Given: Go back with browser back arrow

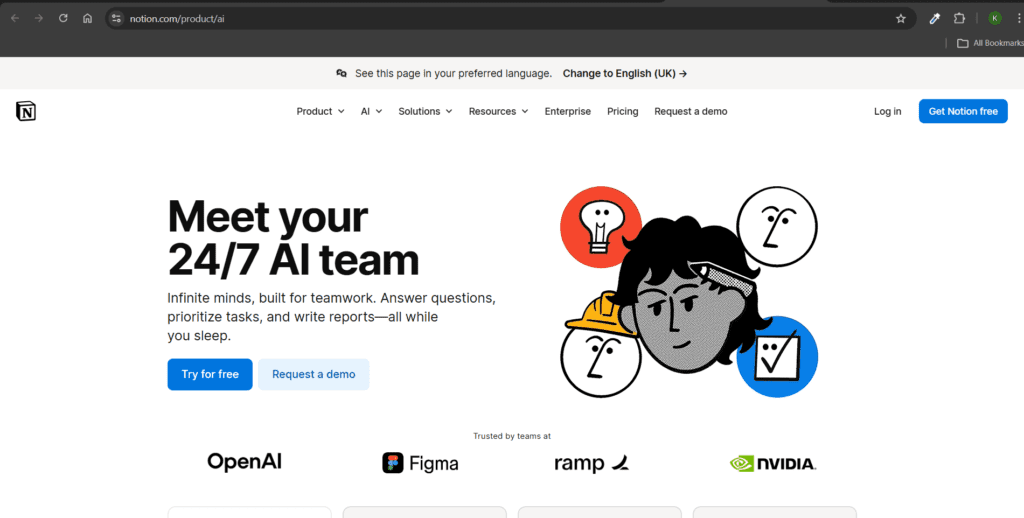Looking at the screenshot, I should [14, 18].
